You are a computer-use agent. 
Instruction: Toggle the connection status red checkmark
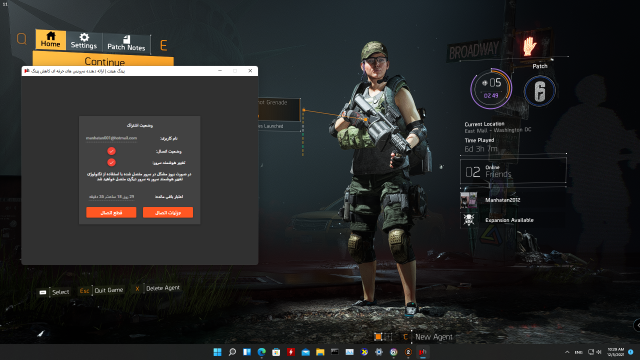(111, 151)
